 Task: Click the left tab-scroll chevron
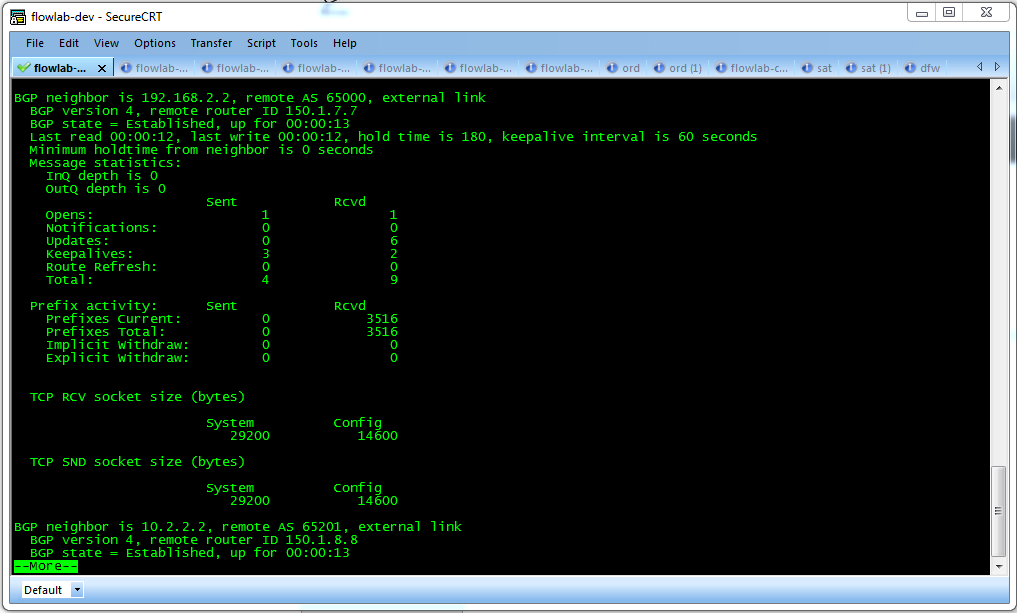(x=980, y=67)
